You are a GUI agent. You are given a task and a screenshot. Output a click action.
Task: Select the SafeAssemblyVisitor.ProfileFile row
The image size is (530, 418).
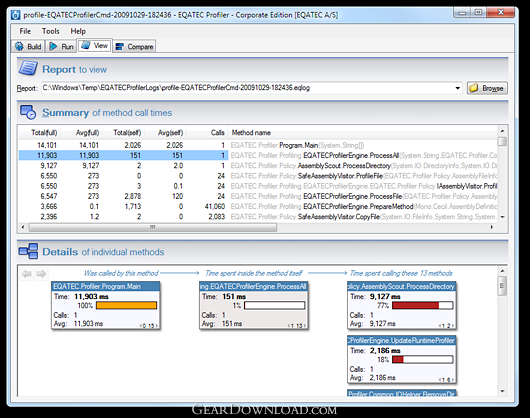(258, 176)
